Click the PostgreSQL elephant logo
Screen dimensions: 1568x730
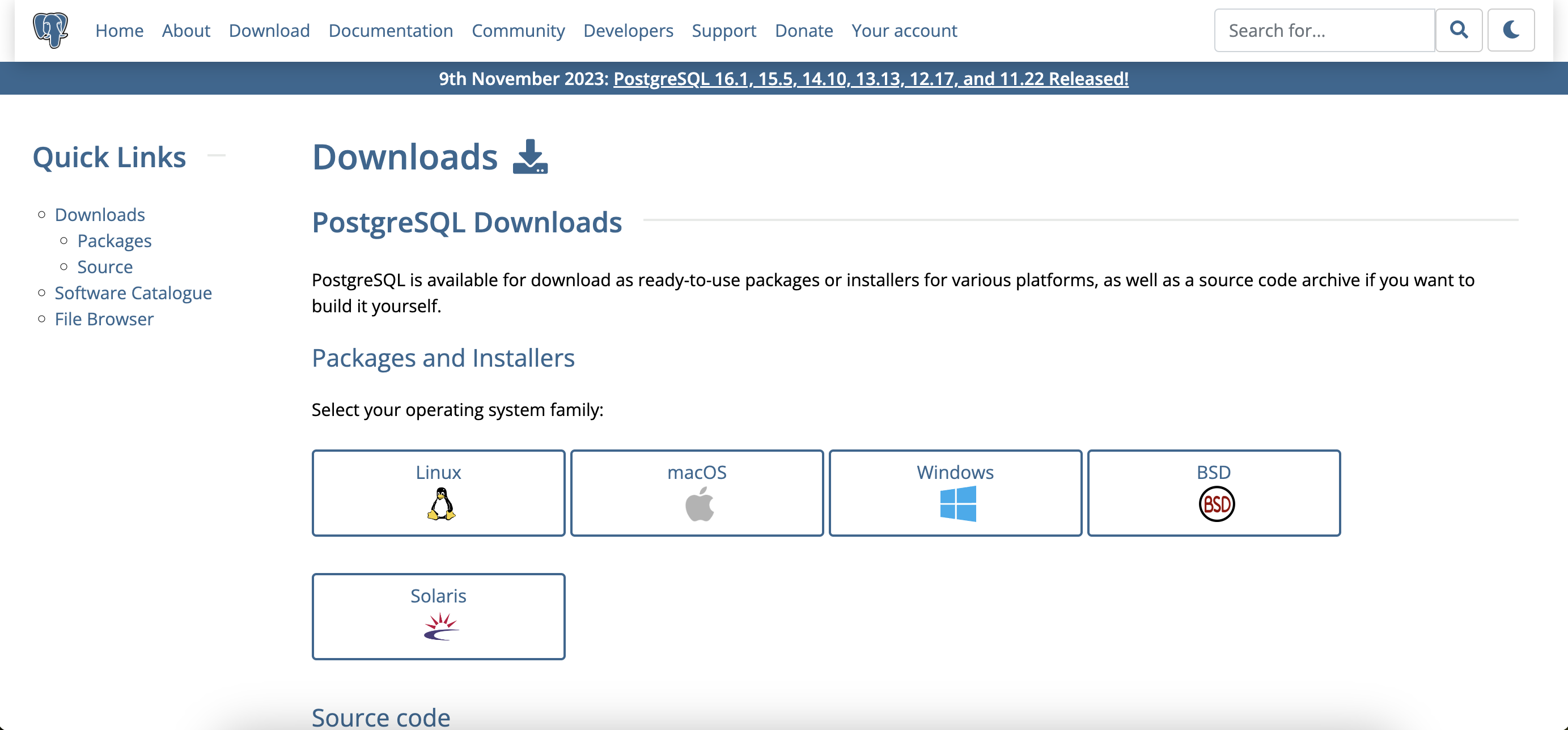(x=50, y=30)
